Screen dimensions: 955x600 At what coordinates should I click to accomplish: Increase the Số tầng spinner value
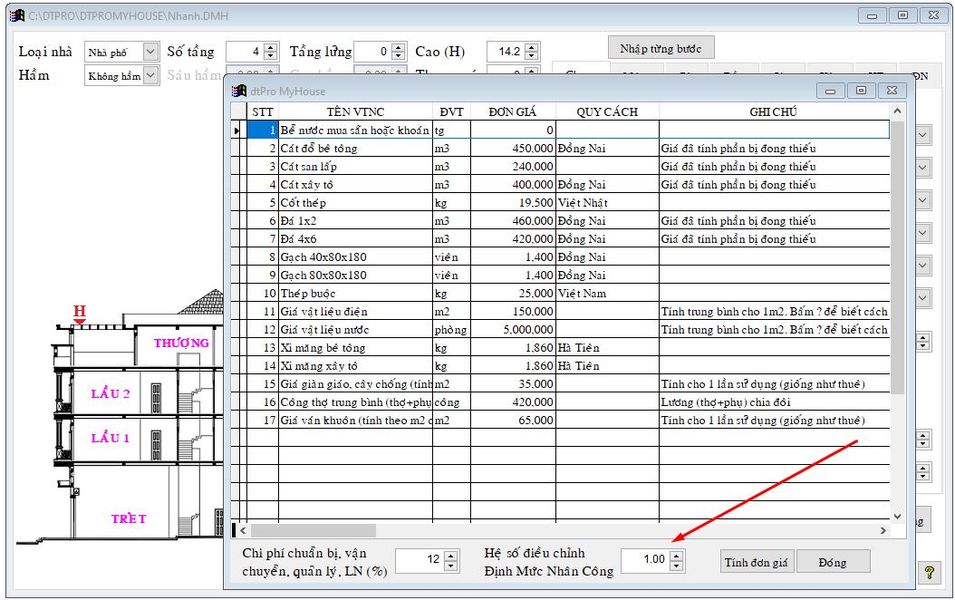pyautogui.click(x=270, y=47)
